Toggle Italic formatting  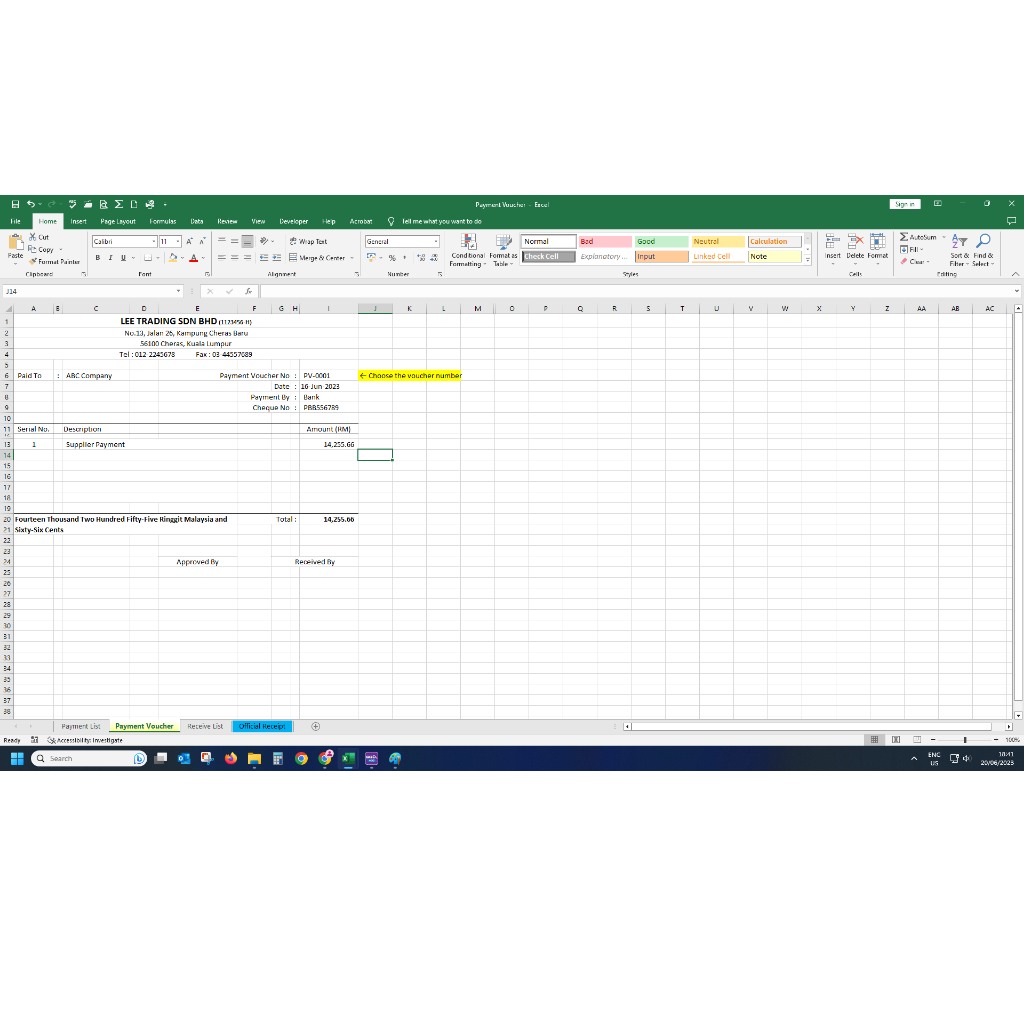click(x=110, y=258)
